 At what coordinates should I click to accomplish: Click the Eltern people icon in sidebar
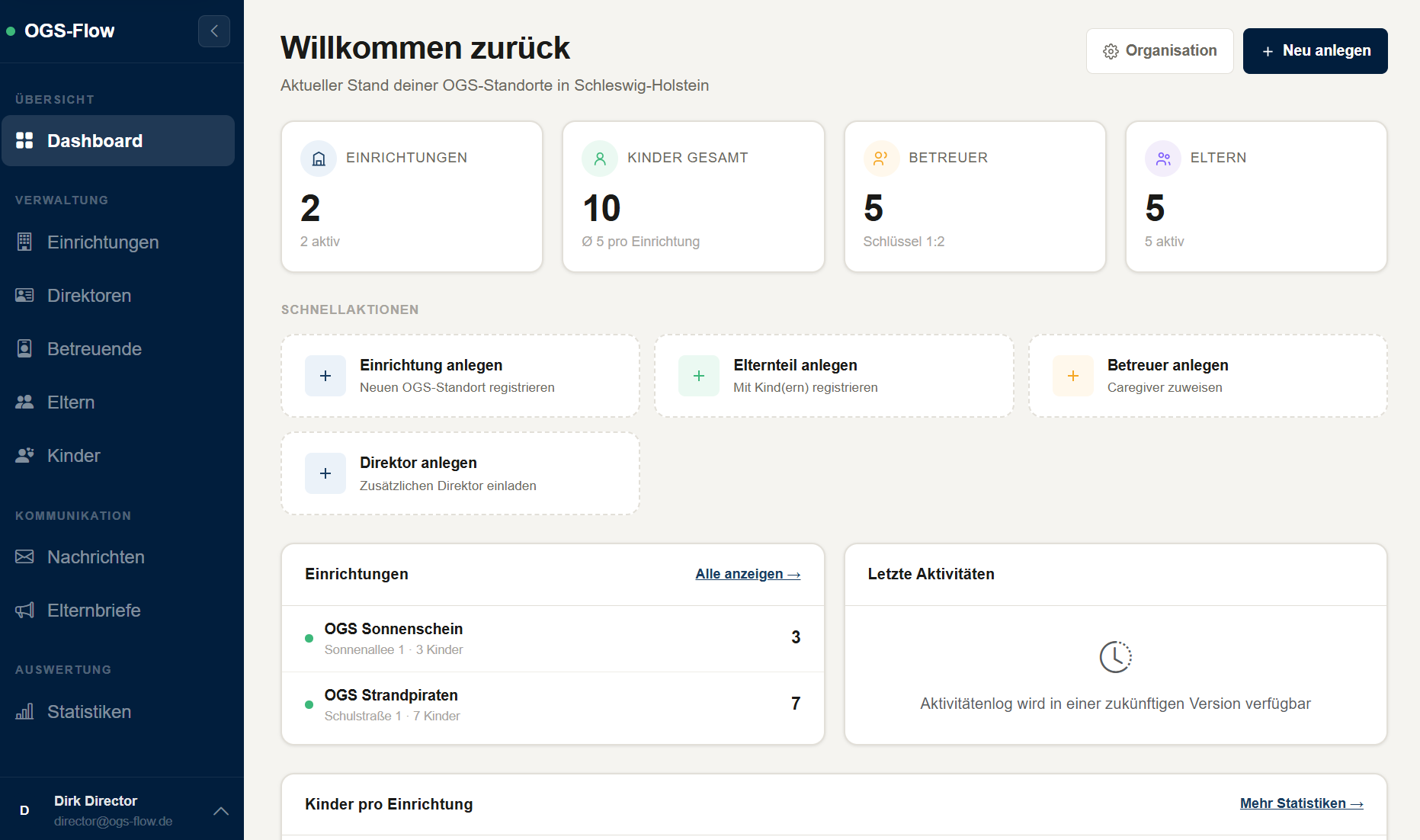pyautogui.click(x=24, y=402)
